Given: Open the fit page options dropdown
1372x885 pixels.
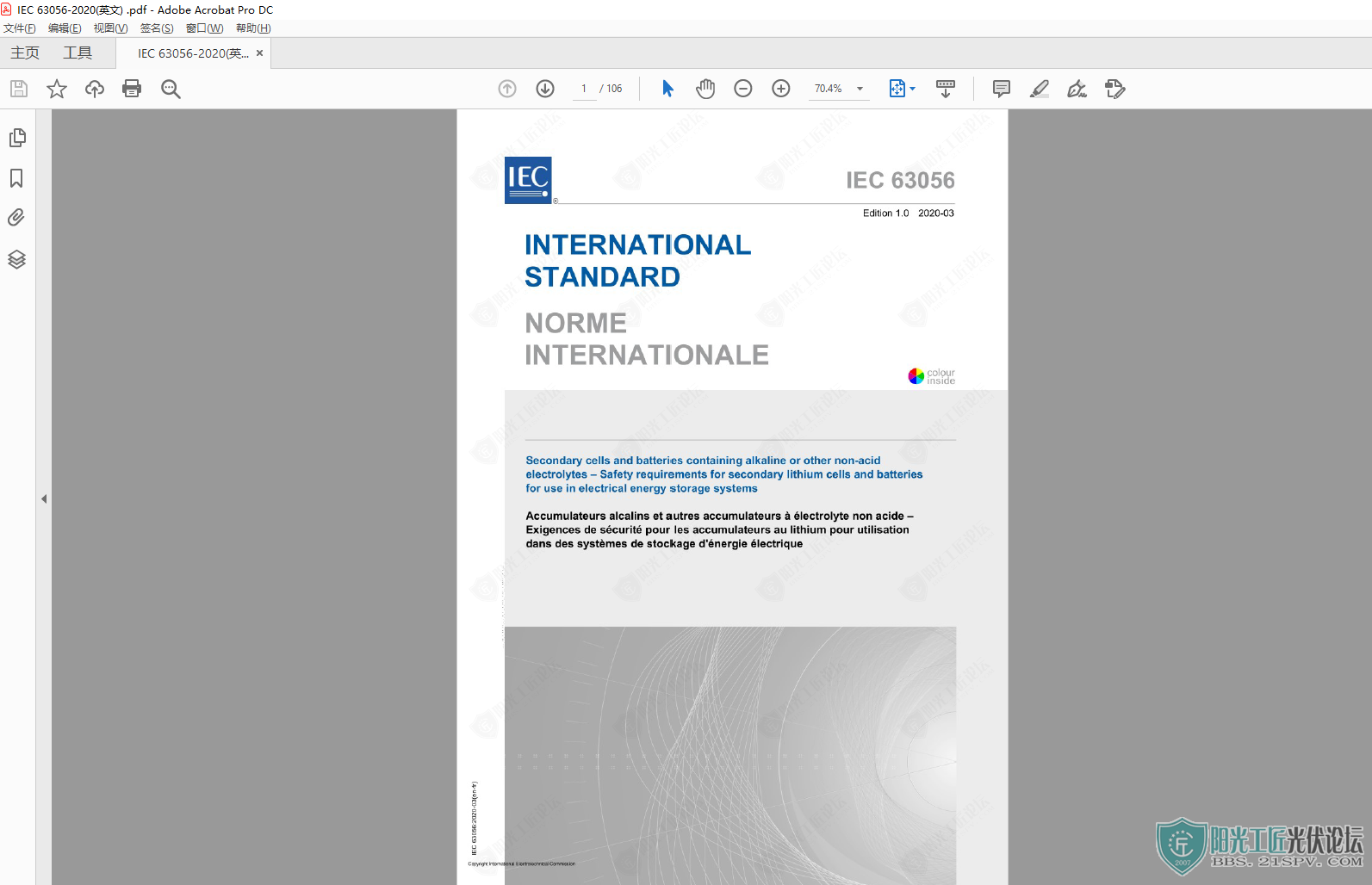Looking at the screenshot, I should pos(913,89).
